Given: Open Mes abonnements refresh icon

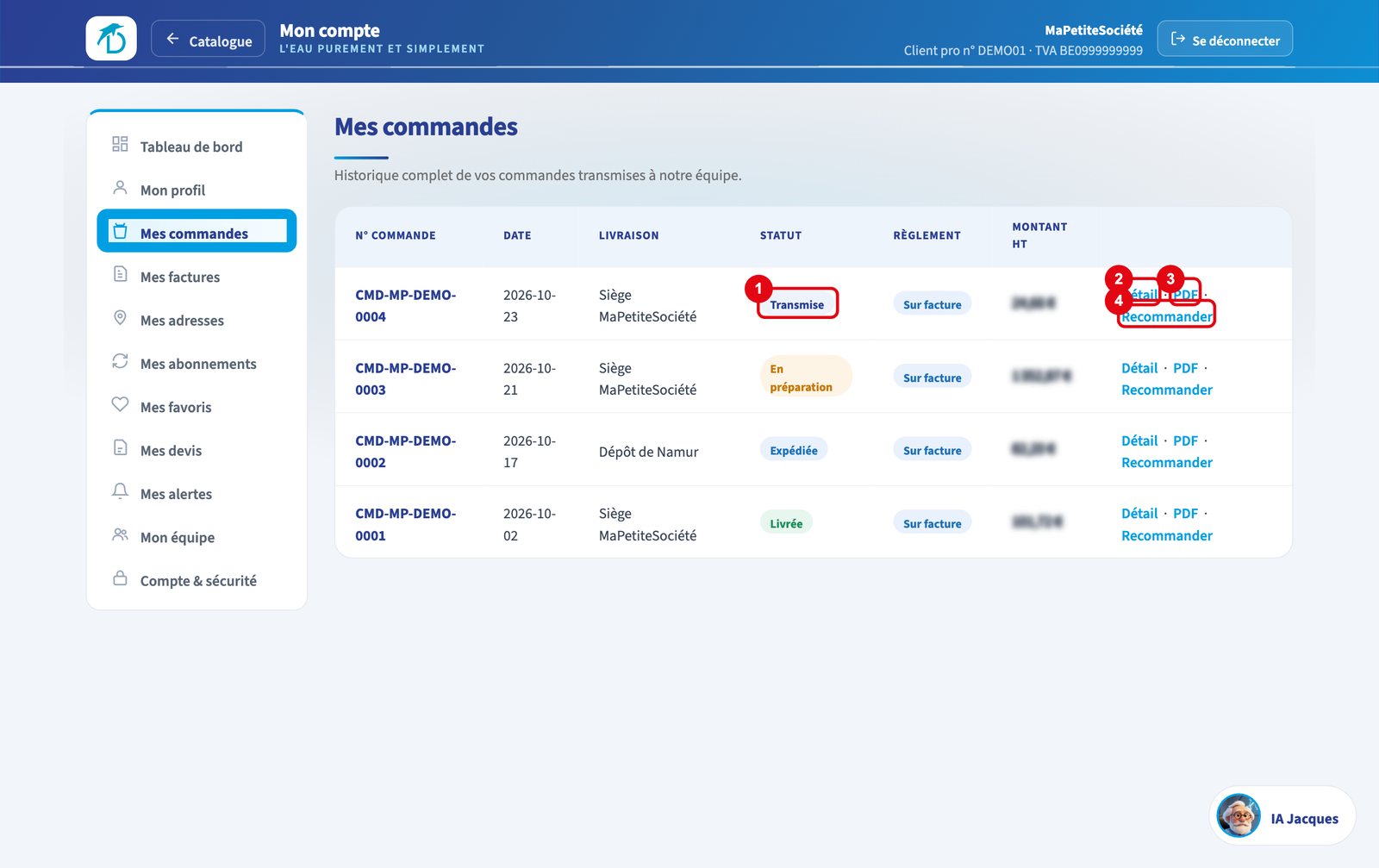Looking at the screenshot, I should coord(120,360).
